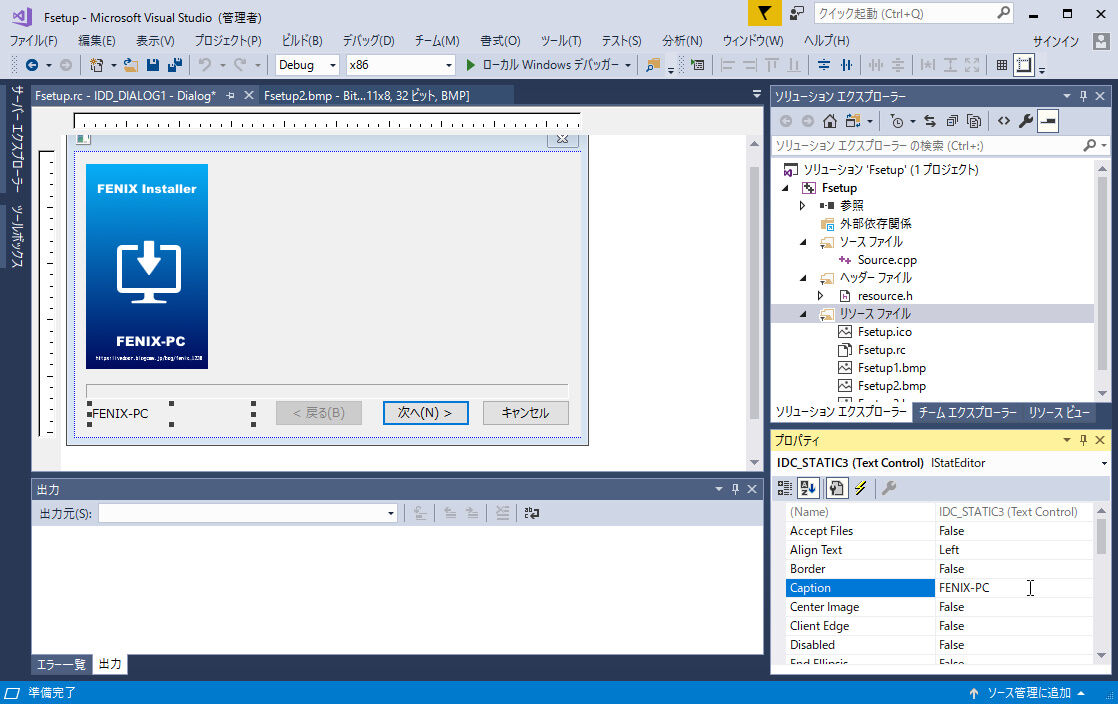Open the サーバー エクスプローラー side tab
1118x704 pixels.
[17, 138]
